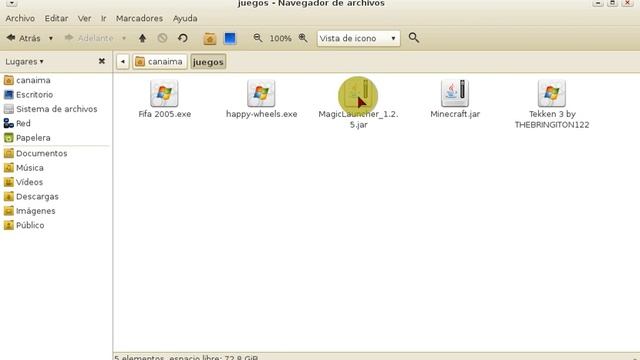Go to canaima in the path bar
This screenshot has height=360, width=640.
coord(160,62)
